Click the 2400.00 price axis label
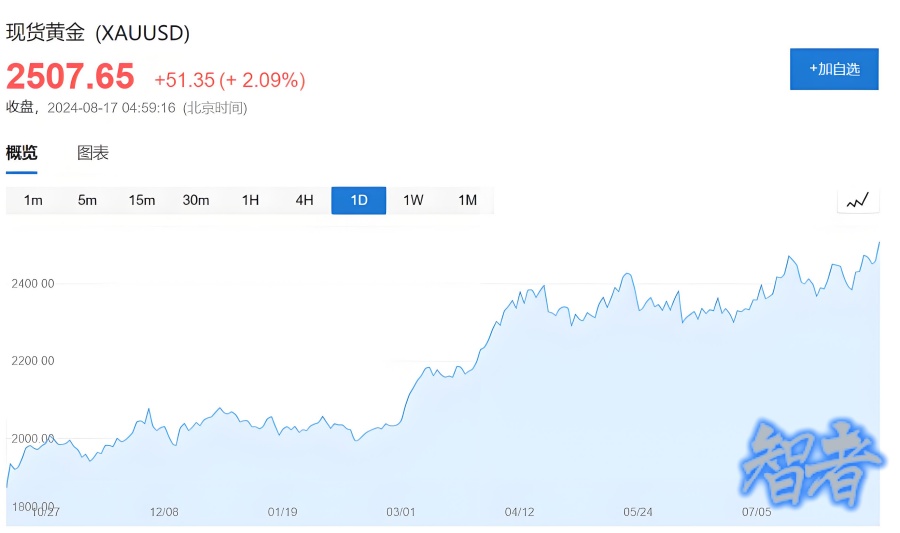Viewport: 900px width, 533px height. 33,284
